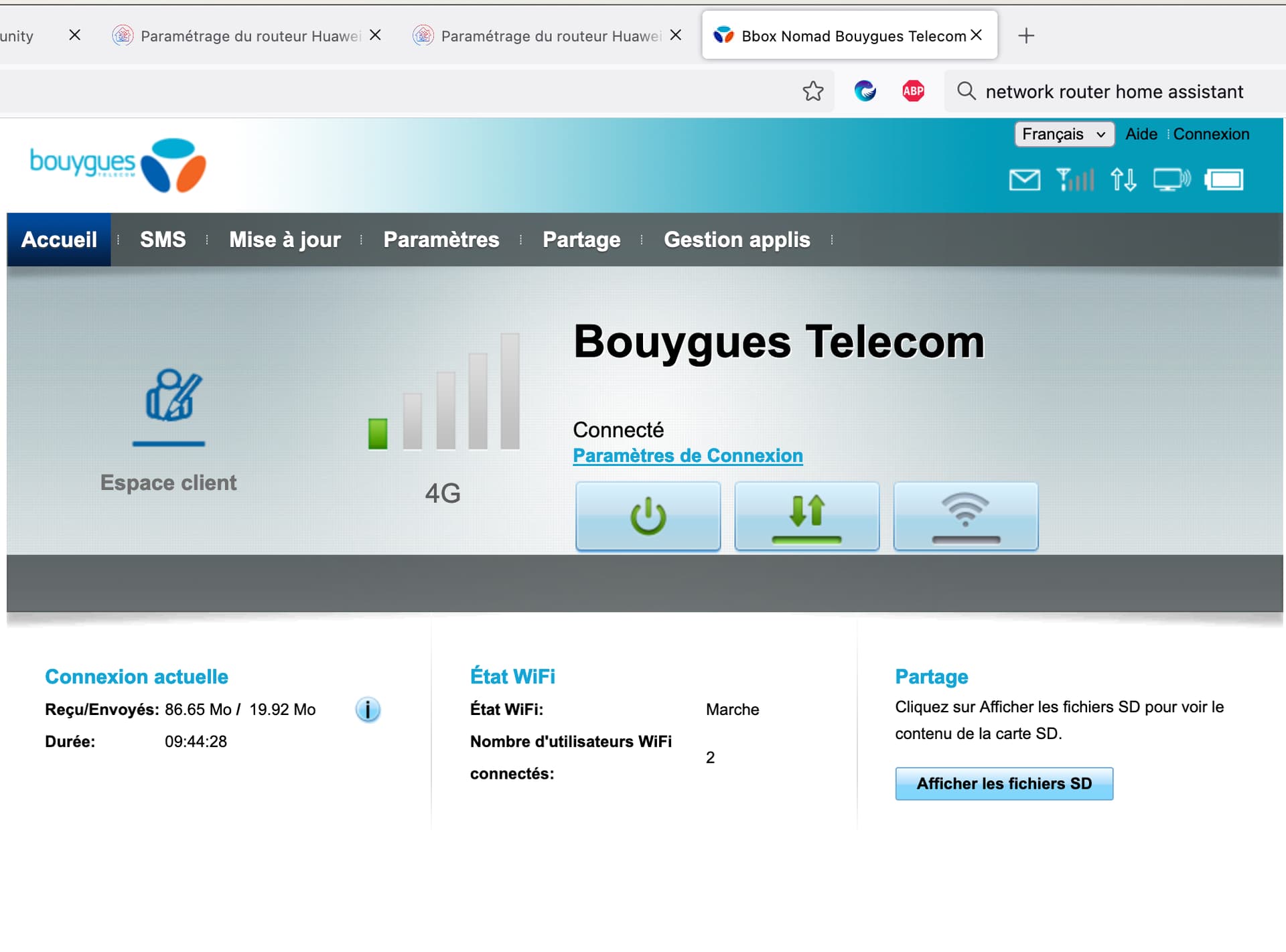Screen dimensions: 1286x952
Task: Click the data transfer arrows icon in header
Action: tap(1123, 179)
